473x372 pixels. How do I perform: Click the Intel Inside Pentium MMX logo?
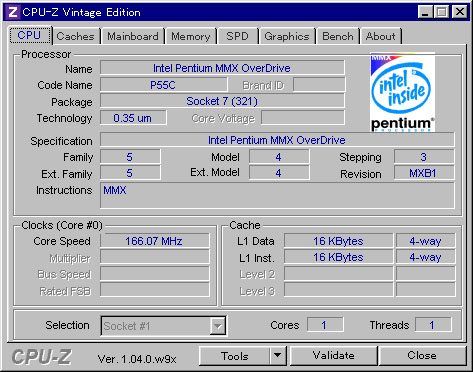click(402, 92)
